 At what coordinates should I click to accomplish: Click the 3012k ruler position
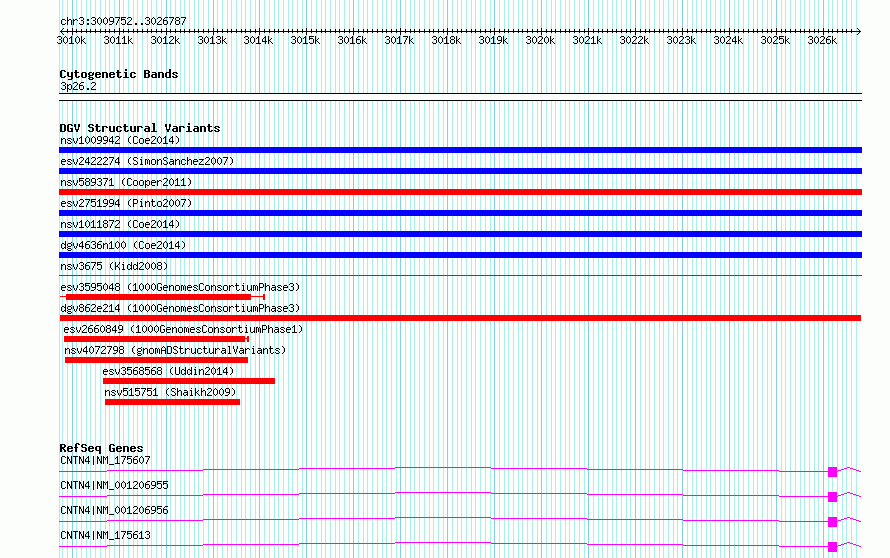pos(165,40)
